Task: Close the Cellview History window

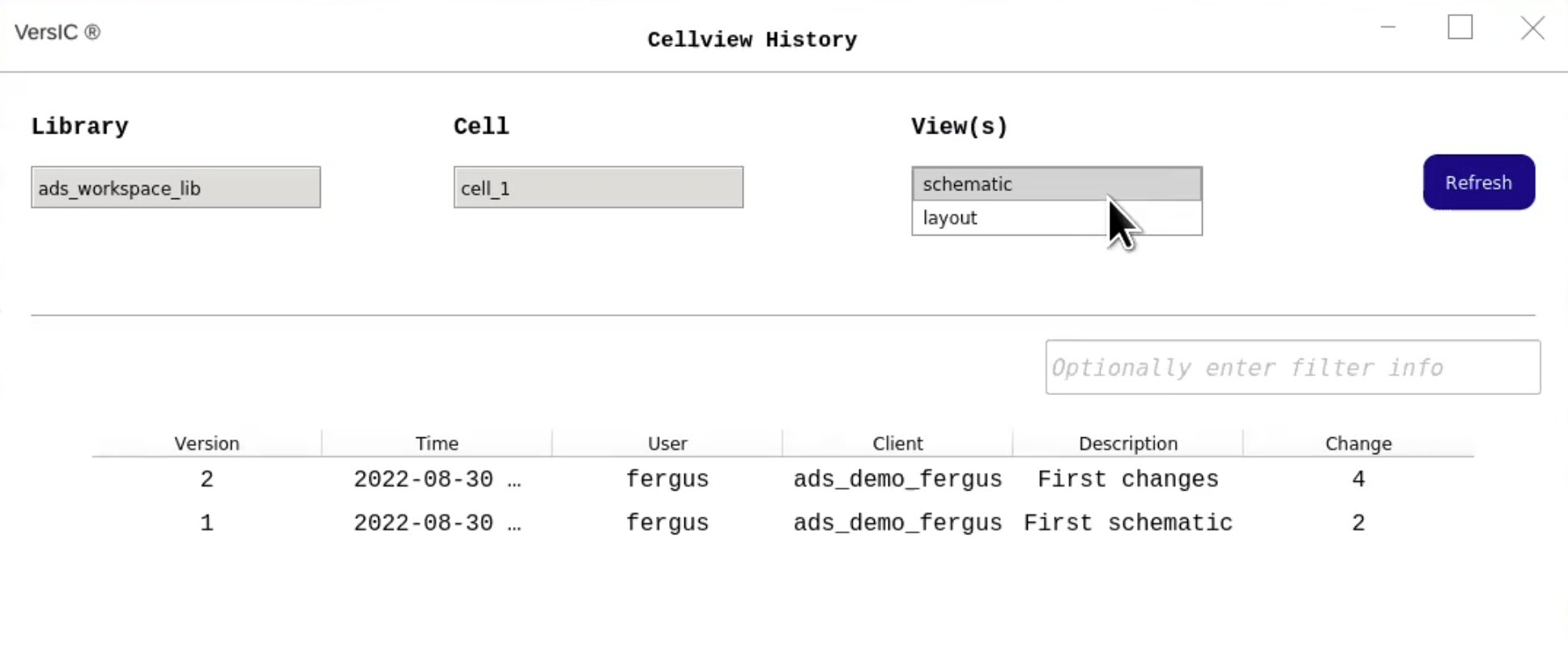Action: (1532, 28)
